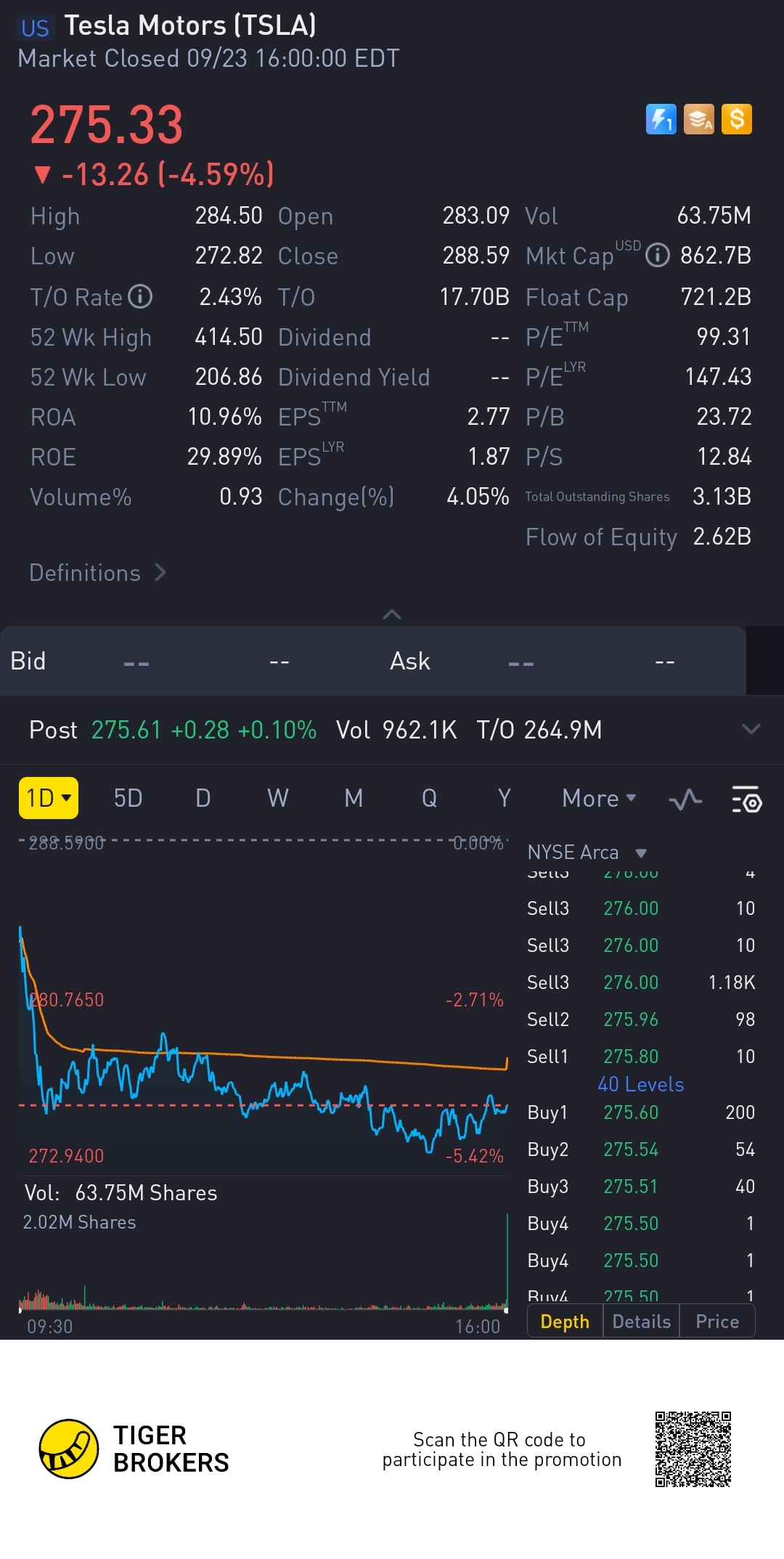The width and height of the screenshot is (784, 1559).
Task: Open chart settings list-gear icon
Action: pos(746,799)
